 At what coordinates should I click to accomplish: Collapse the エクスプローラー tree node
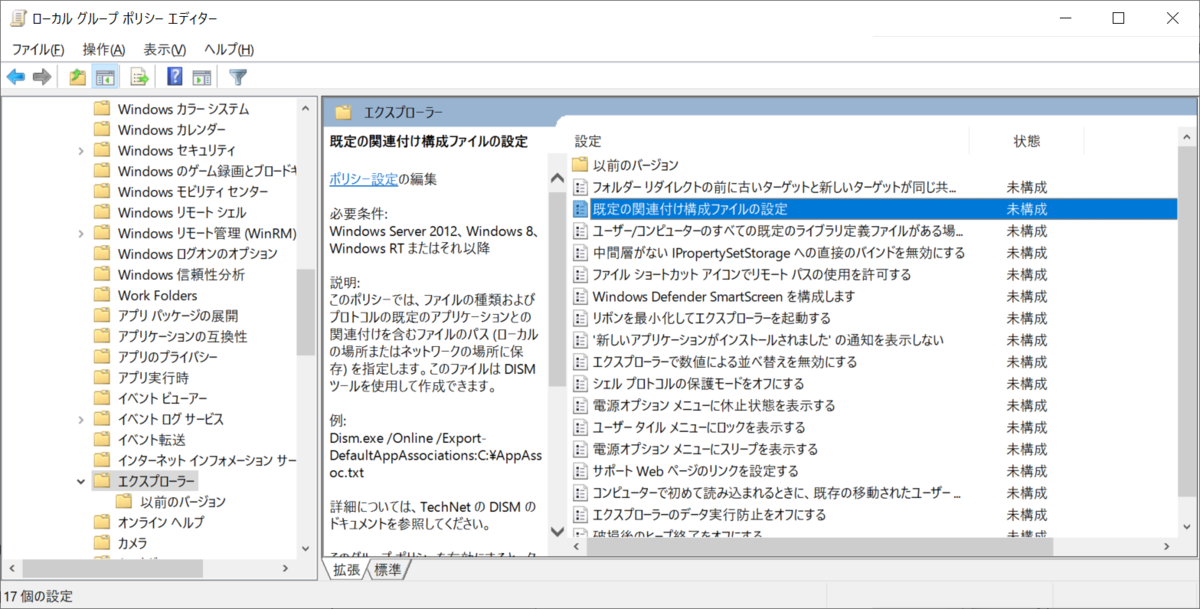[80, 480]
